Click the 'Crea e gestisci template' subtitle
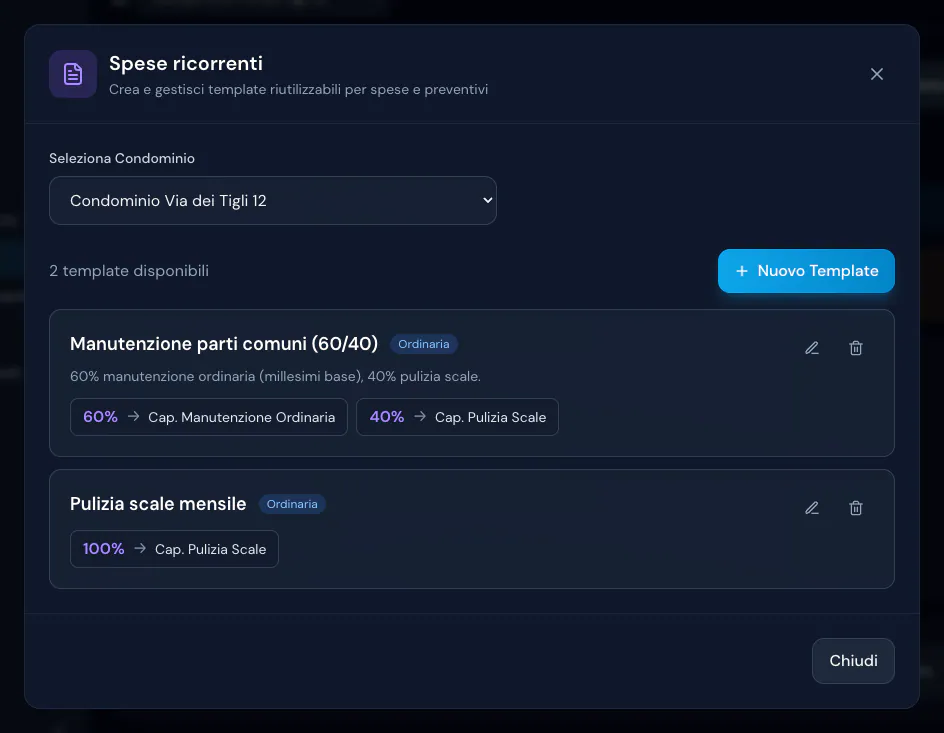This screenshot has width=944, height=733. [x=299, y=89]
